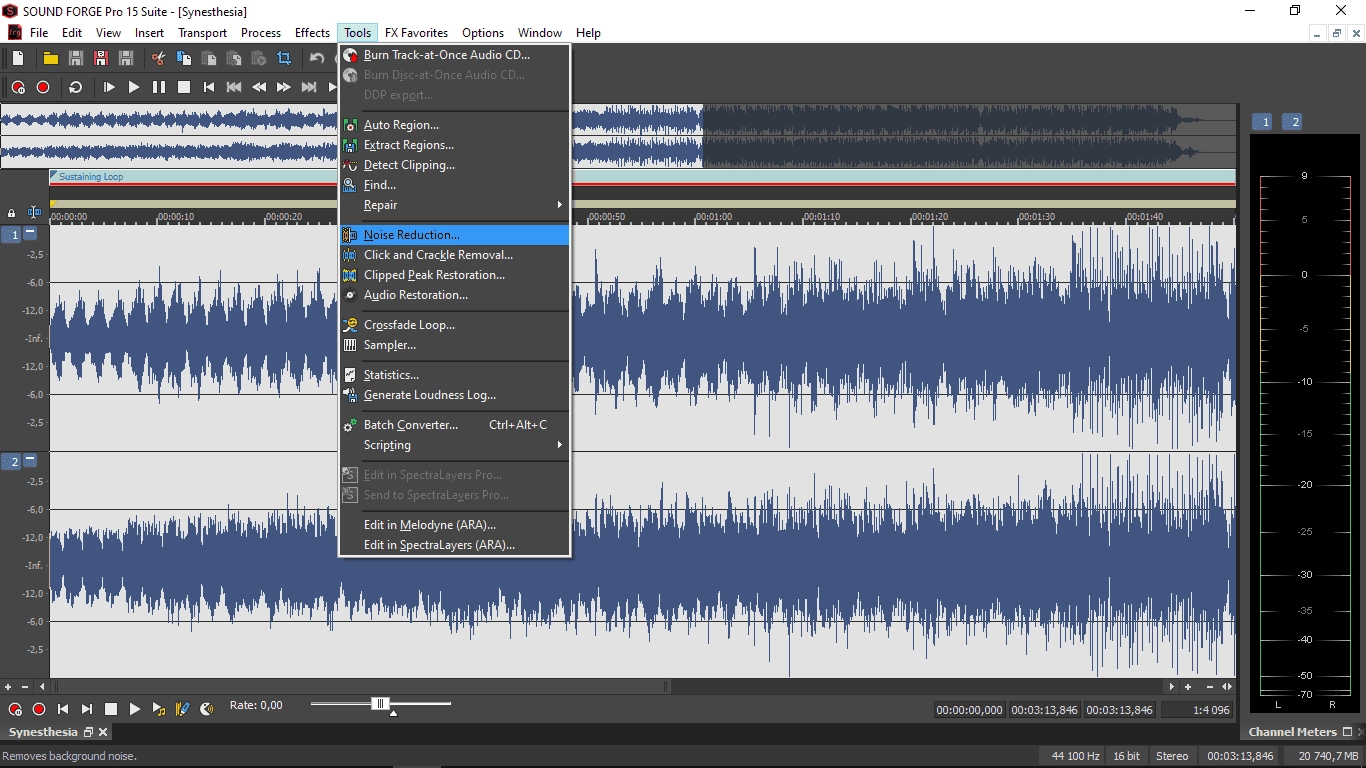This screenshot has height=768, width=1366.
Task: Select the pencil Edit tool in bottom transport
Action: pyautogui.click(x=183, y=709)
